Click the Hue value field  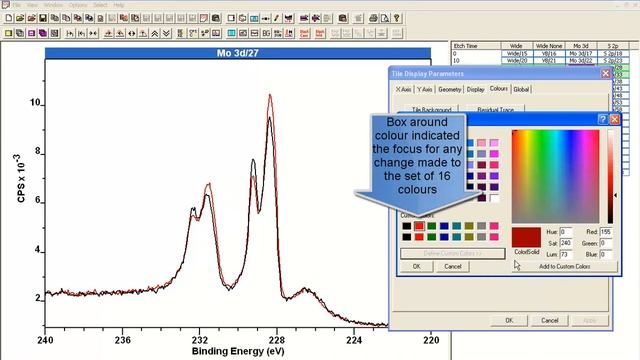[x=566, y=232]
